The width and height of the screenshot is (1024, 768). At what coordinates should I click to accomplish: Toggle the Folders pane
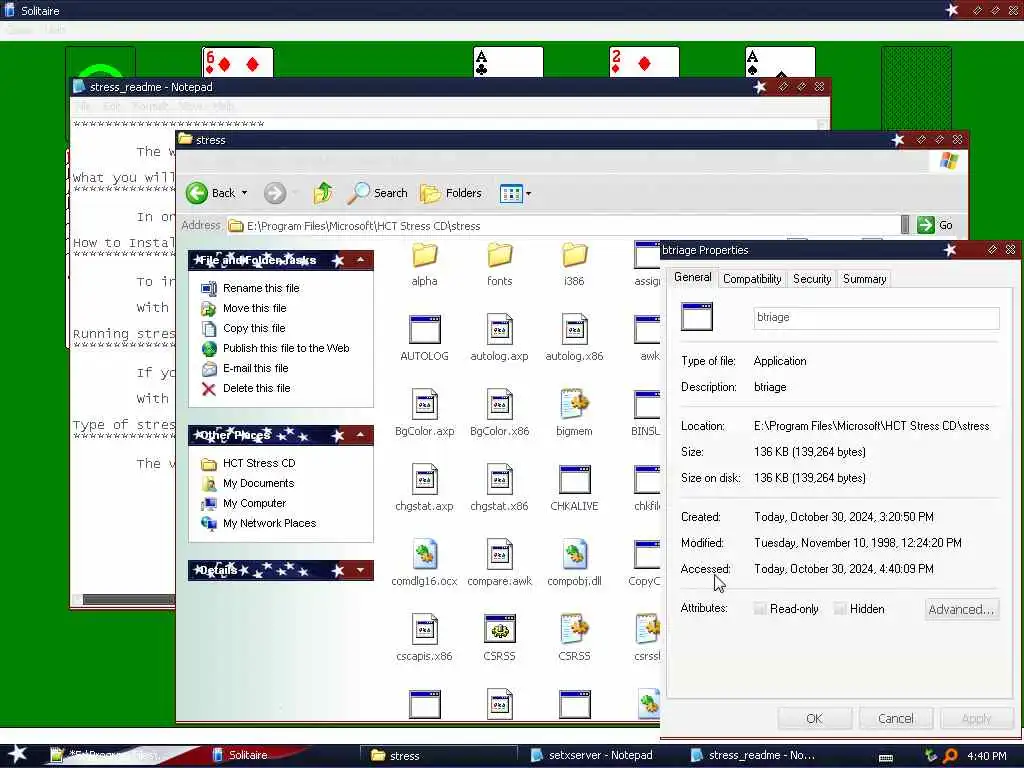451,193
